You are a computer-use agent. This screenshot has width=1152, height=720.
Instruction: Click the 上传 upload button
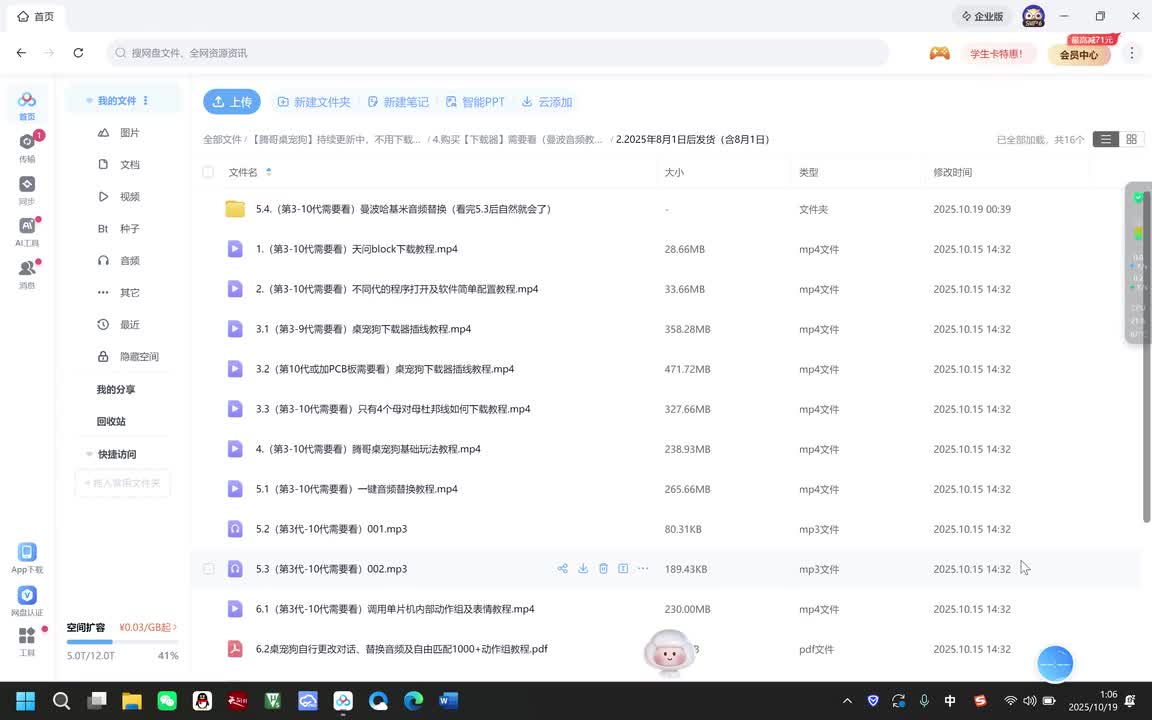coord(232,101)
